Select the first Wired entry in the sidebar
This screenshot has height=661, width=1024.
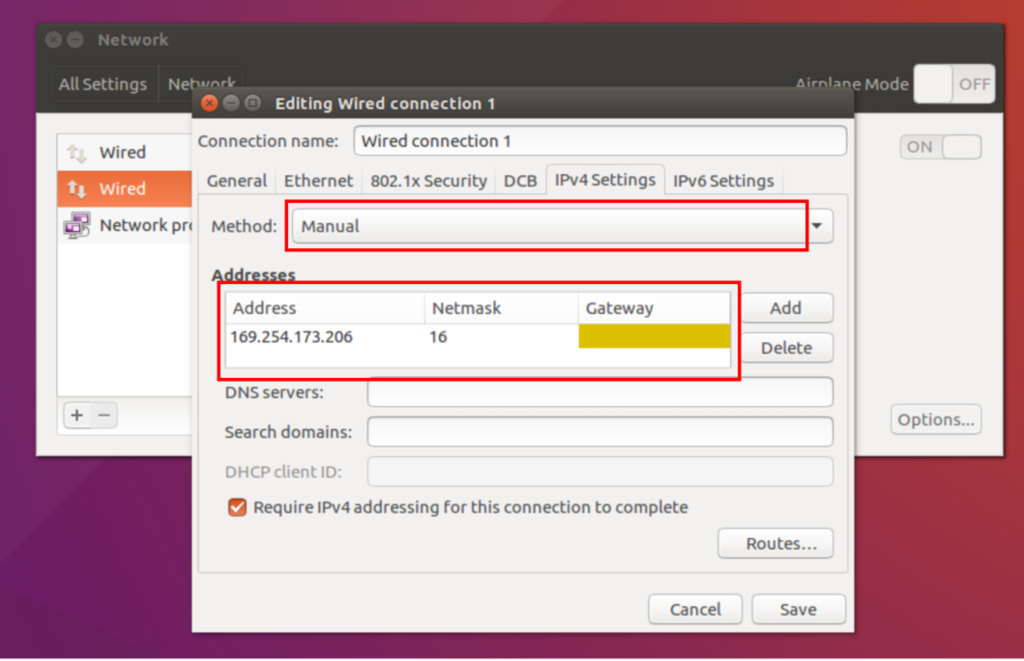coord(125,152)
